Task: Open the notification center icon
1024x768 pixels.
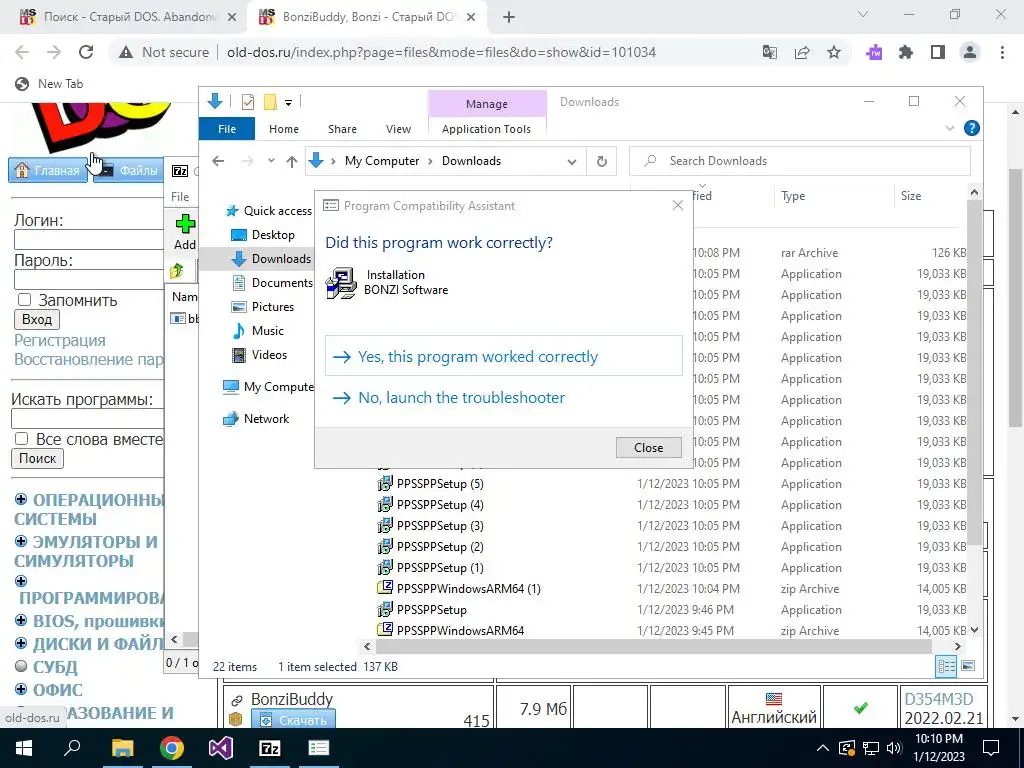Action: click(x=991, y=748)
